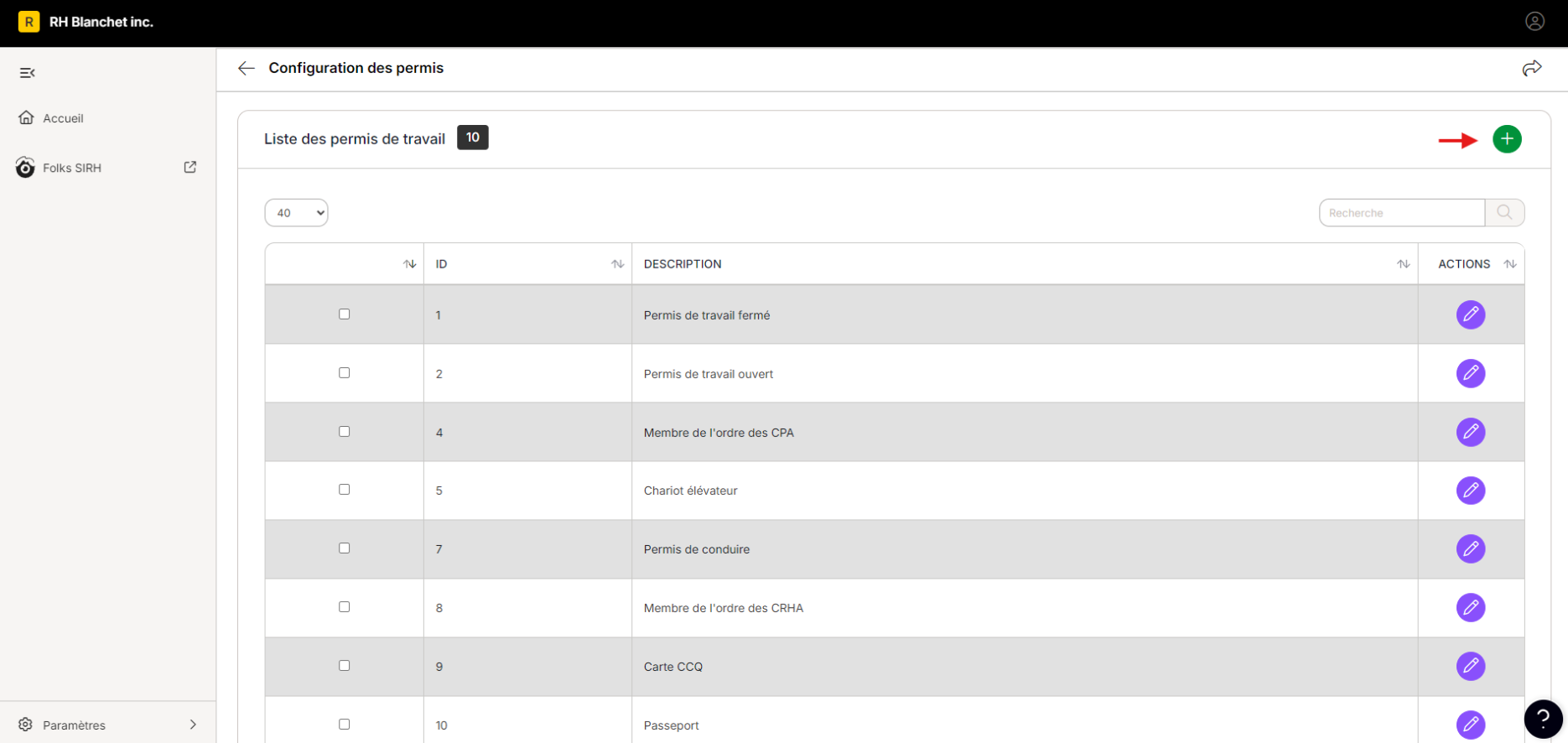Image resolution: width=1568 pixels, height=743 pixels.
Task: Edit Chariot élévateur permit
Action: (x=1471, y=491)
